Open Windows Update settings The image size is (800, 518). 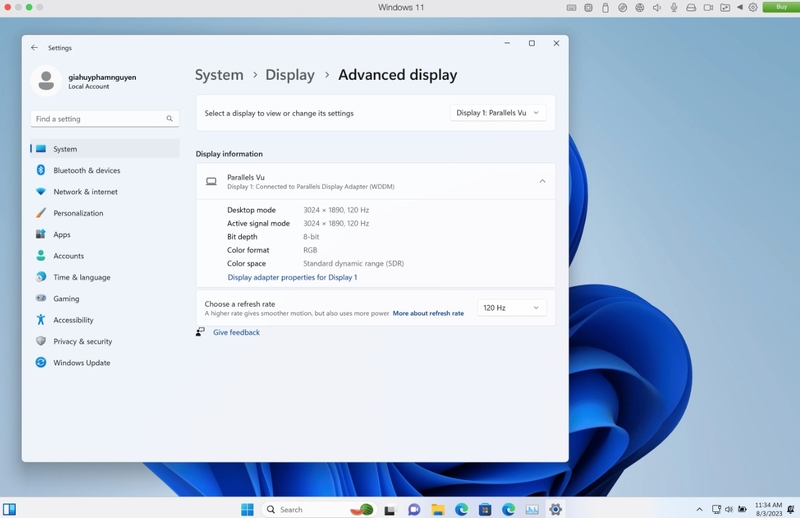point(105,363)
